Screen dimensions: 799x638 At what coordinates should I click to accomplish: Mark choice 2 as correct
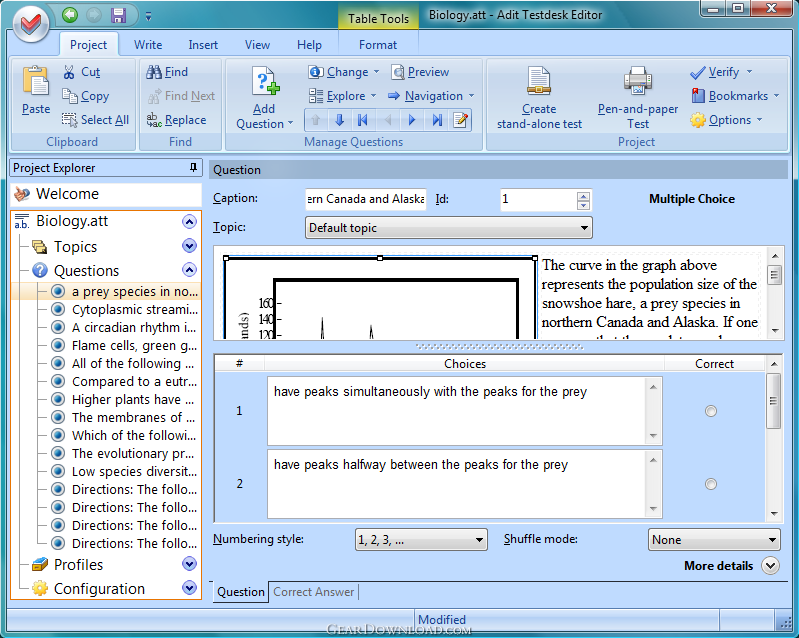pos(711,484)
